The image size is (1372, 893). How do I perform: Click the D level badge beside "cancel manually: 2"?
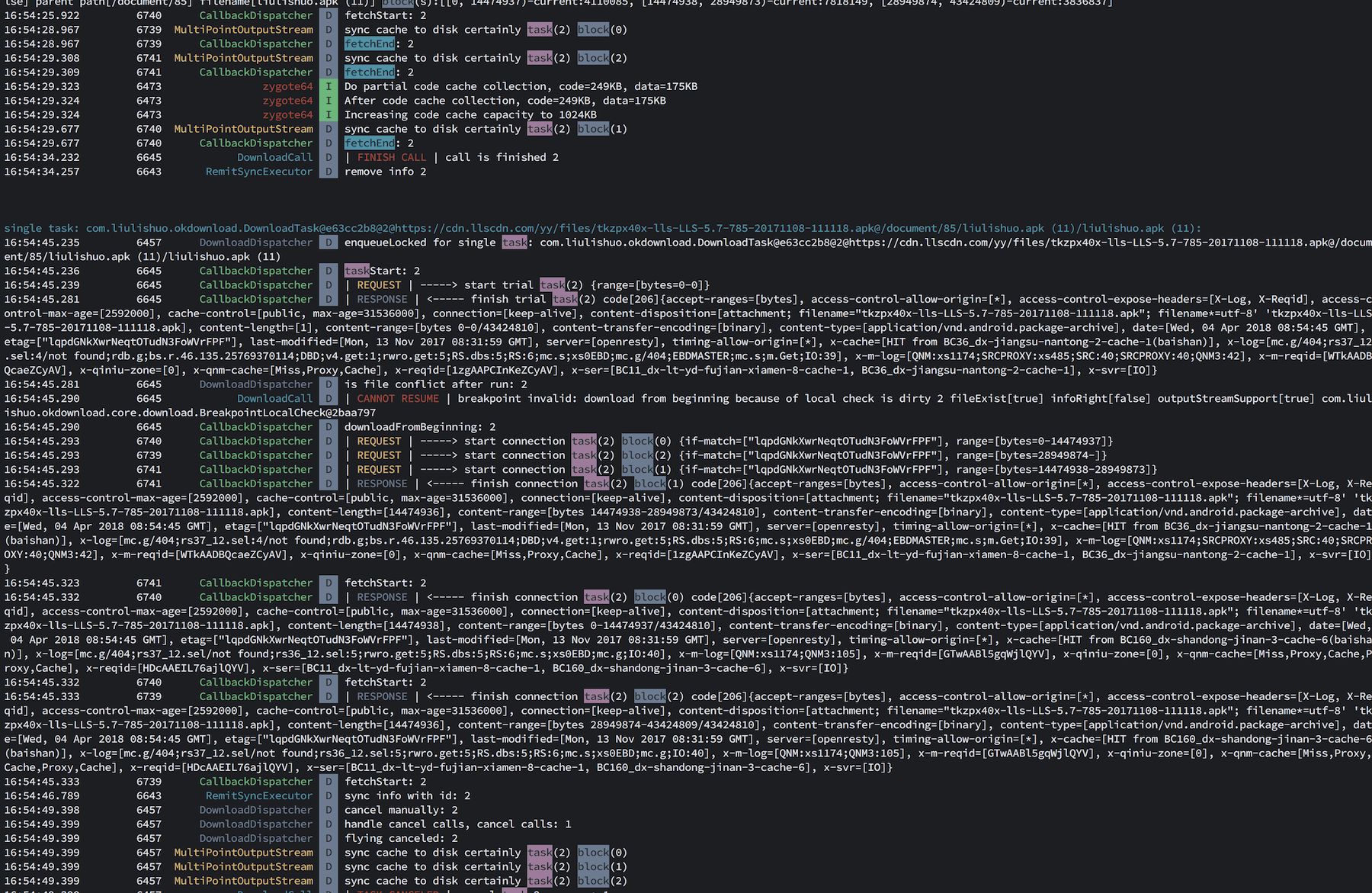328,810
